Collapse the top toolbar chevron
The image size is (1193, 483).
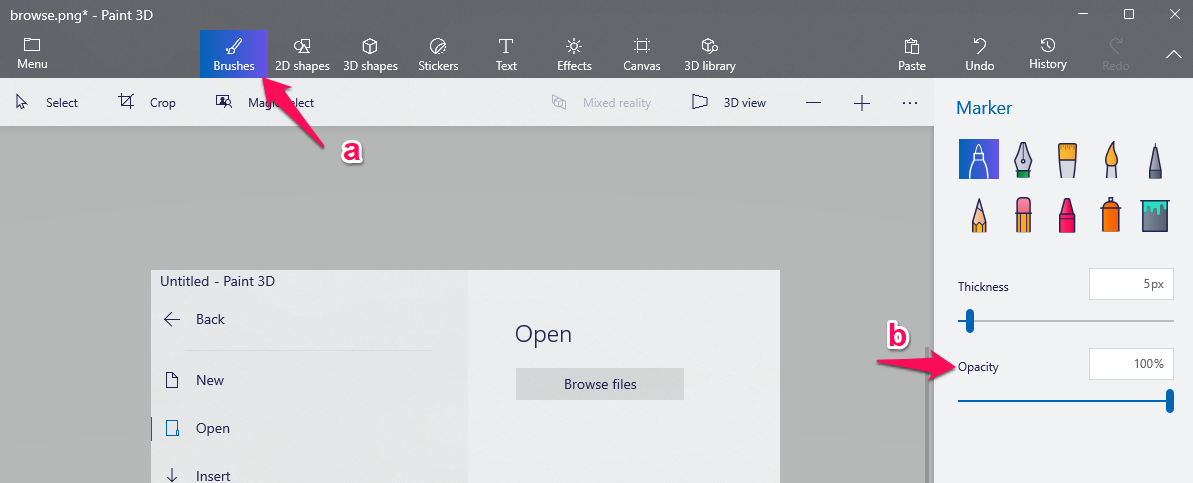[x=1172, y=54]
